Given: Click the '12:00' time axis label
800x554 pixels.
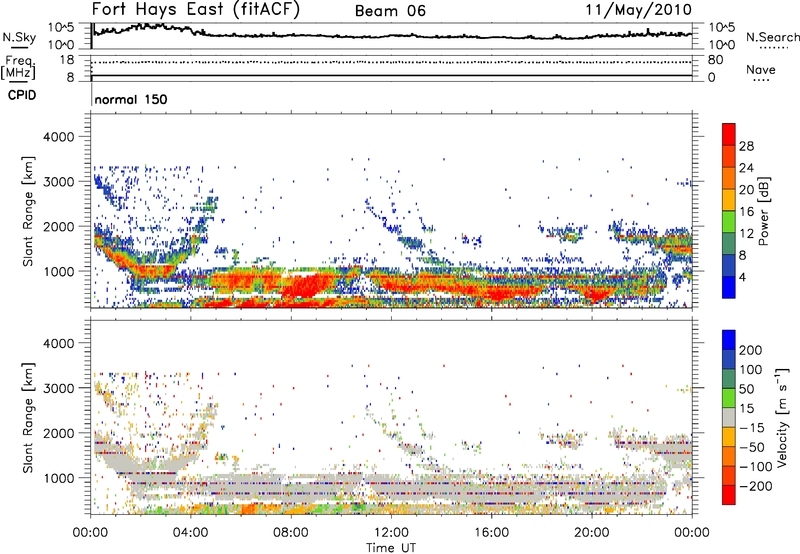Looking at the screenshot, I should point(391,533).
